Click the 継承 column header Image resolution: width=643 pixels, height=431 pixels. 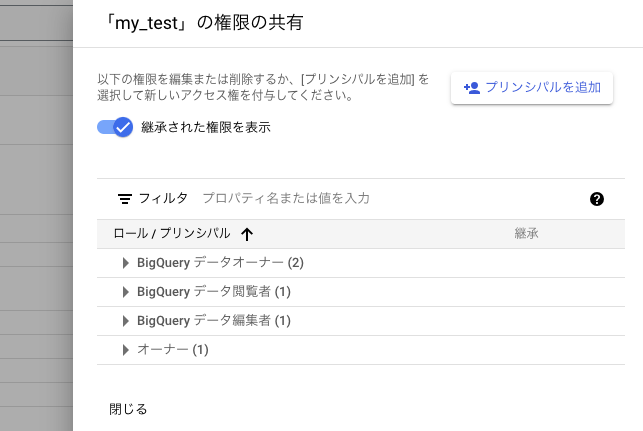526,233
